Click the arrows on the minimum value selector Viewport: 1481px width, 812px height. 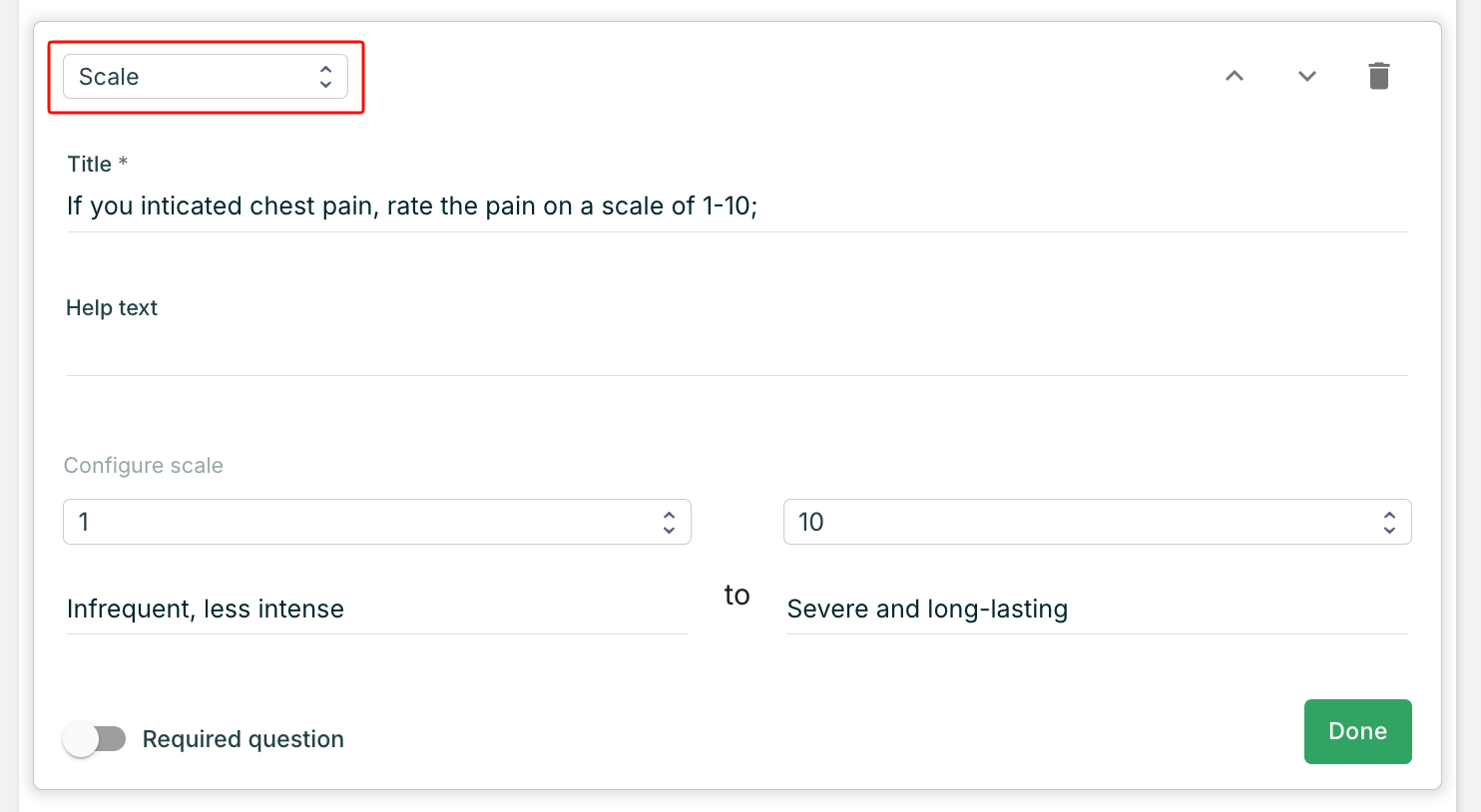[x=669, y=522]
